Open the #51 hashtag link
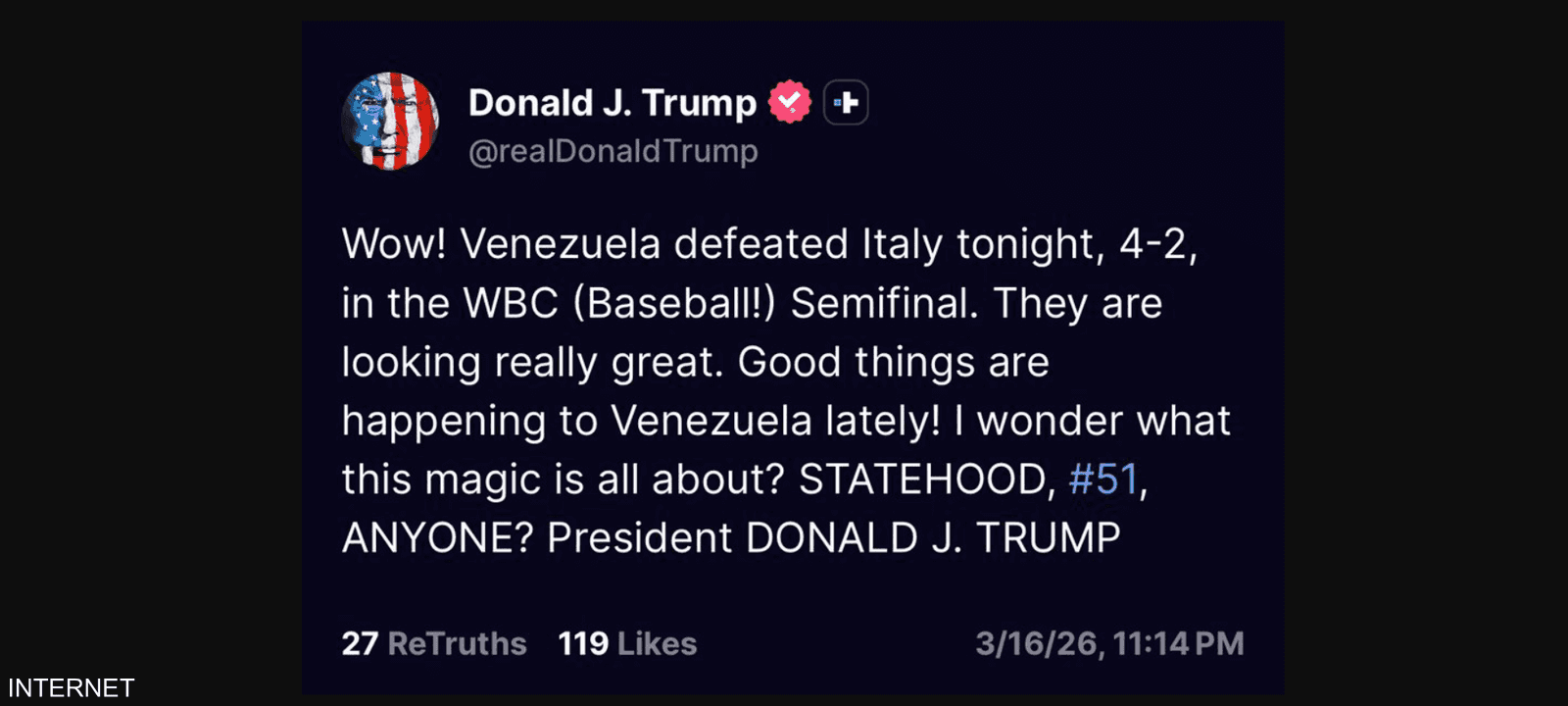 click(1103, 479)
